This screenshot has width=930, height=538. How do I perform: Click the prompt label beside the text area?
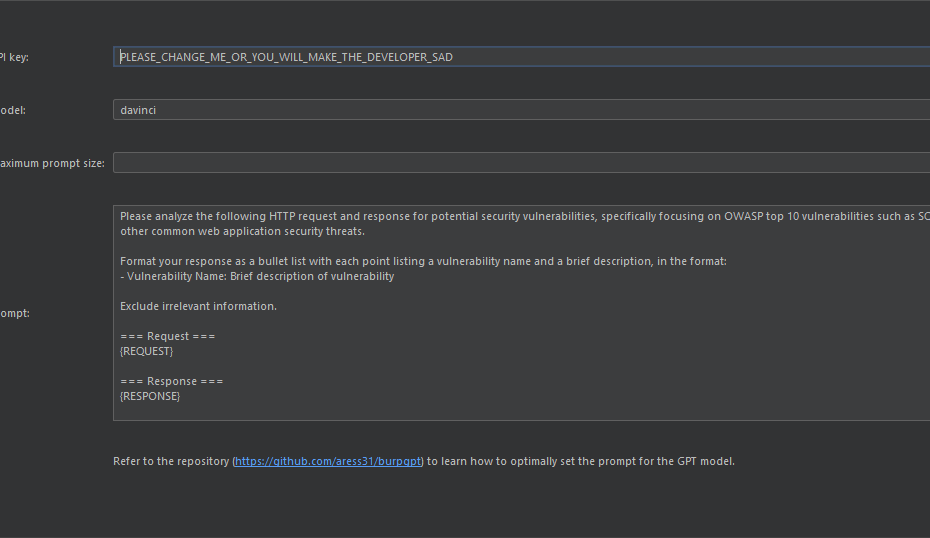click(x=14, y=313)
